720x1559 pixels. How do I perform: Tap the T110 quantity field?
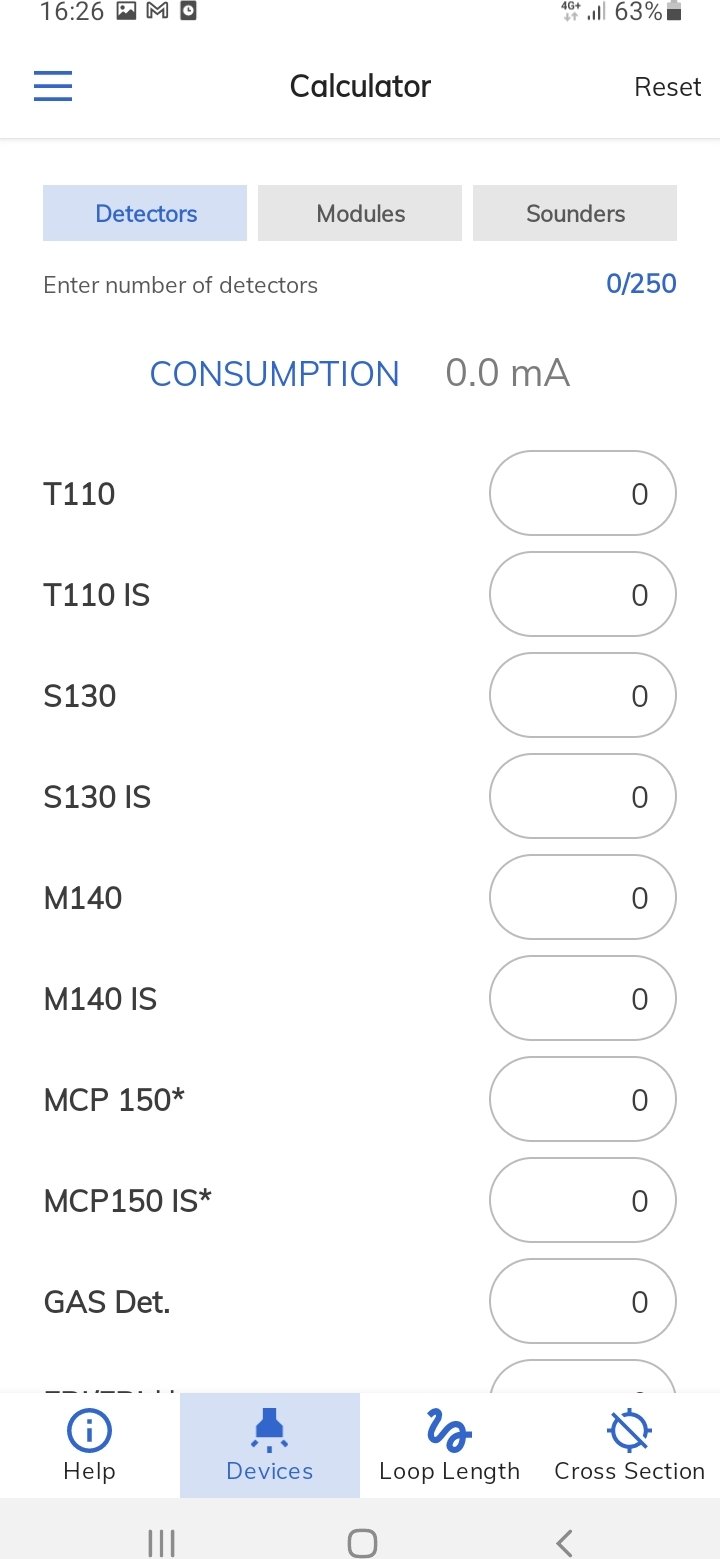point(582,494)
